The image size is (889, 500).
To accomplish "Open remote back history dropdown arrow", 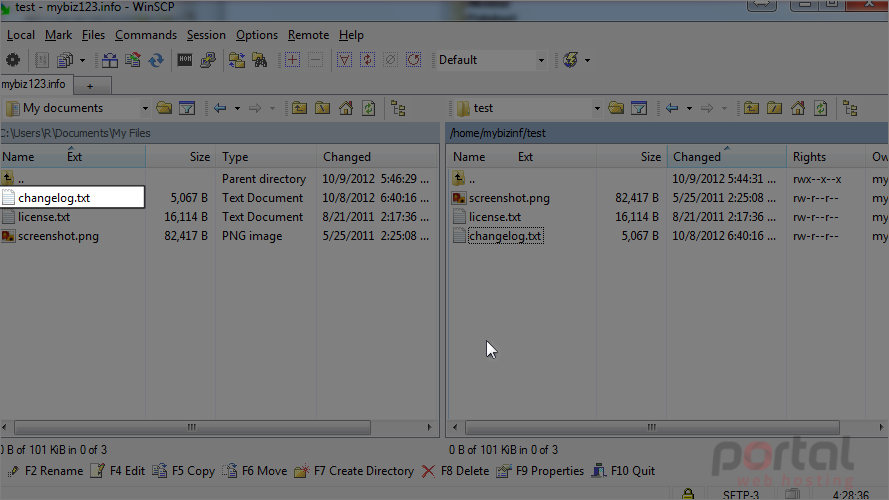I will (x=689, y=108).
